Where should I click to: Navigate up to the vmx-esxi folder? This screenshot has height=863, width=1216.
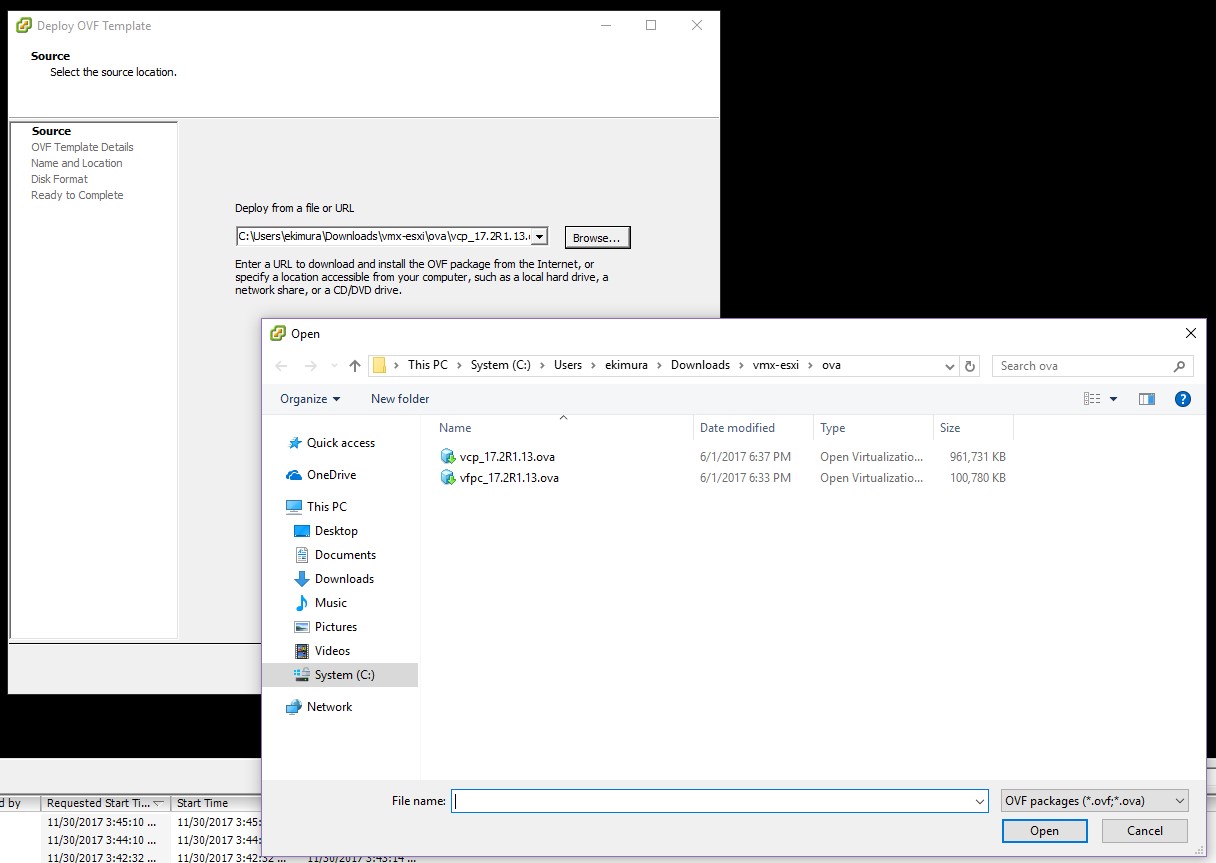(355, 365)
